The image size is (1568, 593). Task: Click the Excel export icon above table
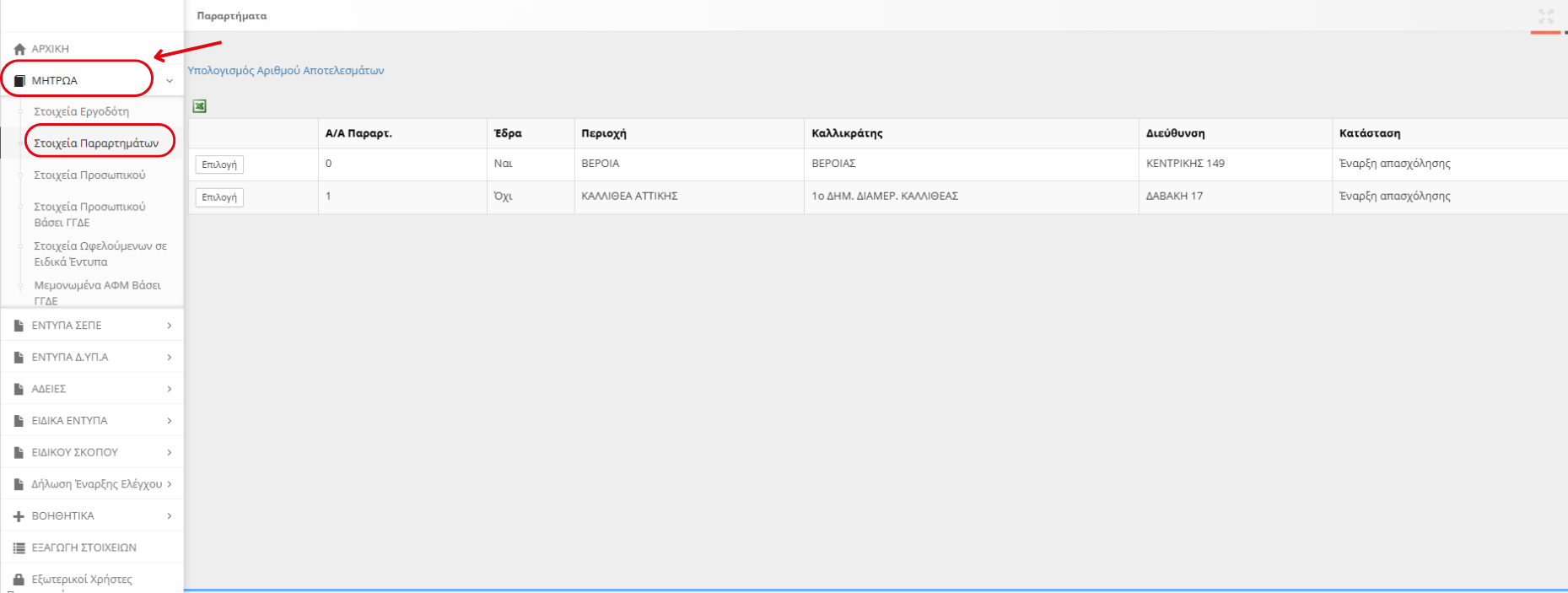[200, 106]
